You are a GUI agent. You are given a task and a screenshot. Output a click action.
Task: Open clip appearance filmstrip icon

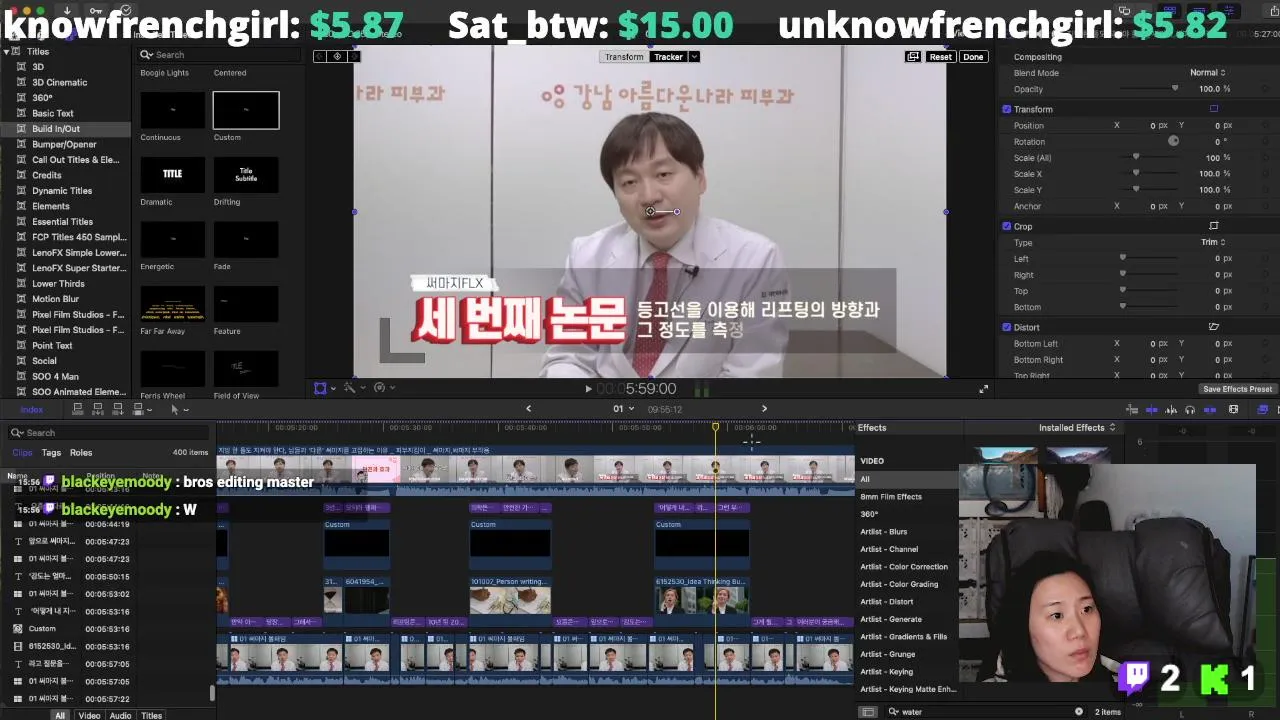coord(1233,409)
